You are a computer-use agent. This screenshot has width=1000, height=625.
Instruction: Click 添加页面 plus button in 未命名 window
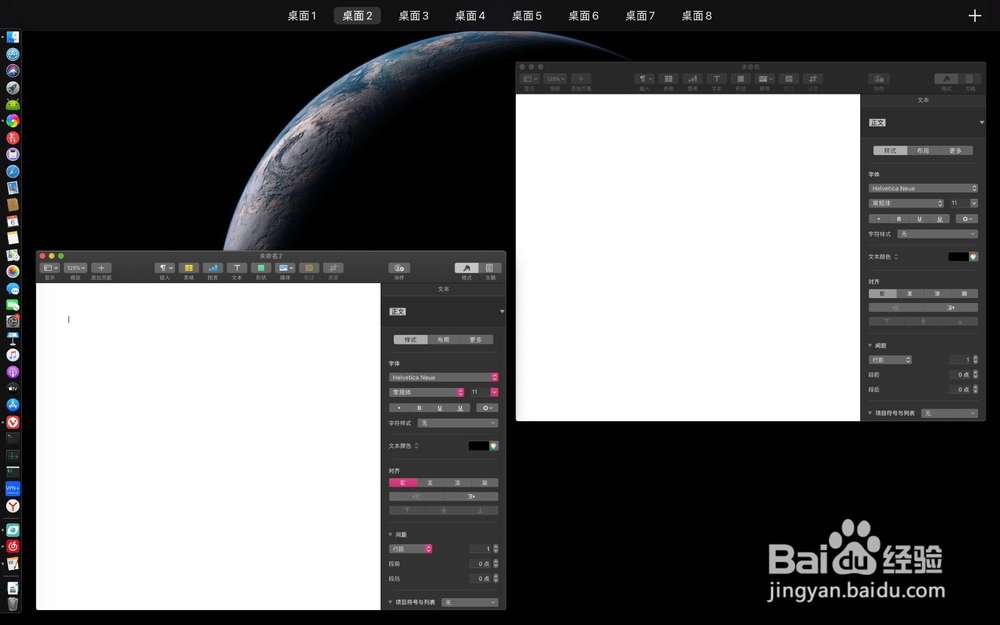[580, 79]
